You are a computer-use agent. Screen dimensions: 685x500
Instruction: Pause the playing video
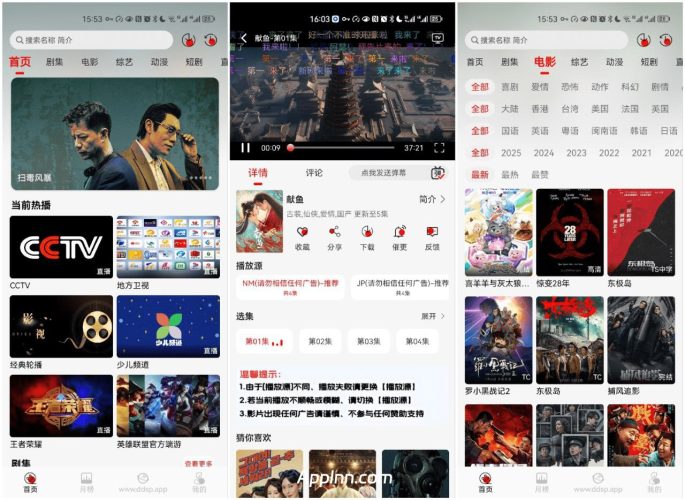point(246,148)
